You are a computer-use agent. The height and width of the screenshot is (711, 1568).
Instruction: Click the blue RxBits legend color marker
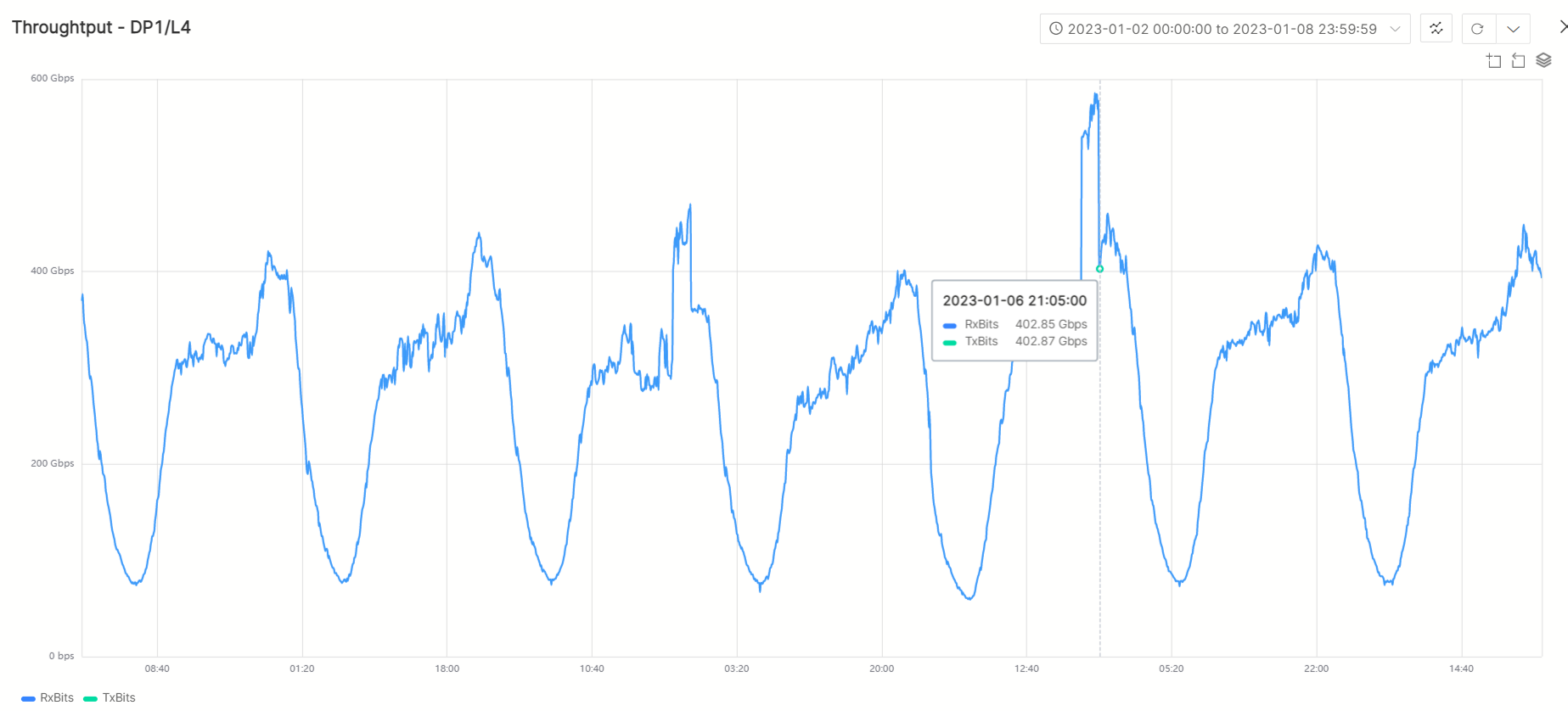(28, 698)
